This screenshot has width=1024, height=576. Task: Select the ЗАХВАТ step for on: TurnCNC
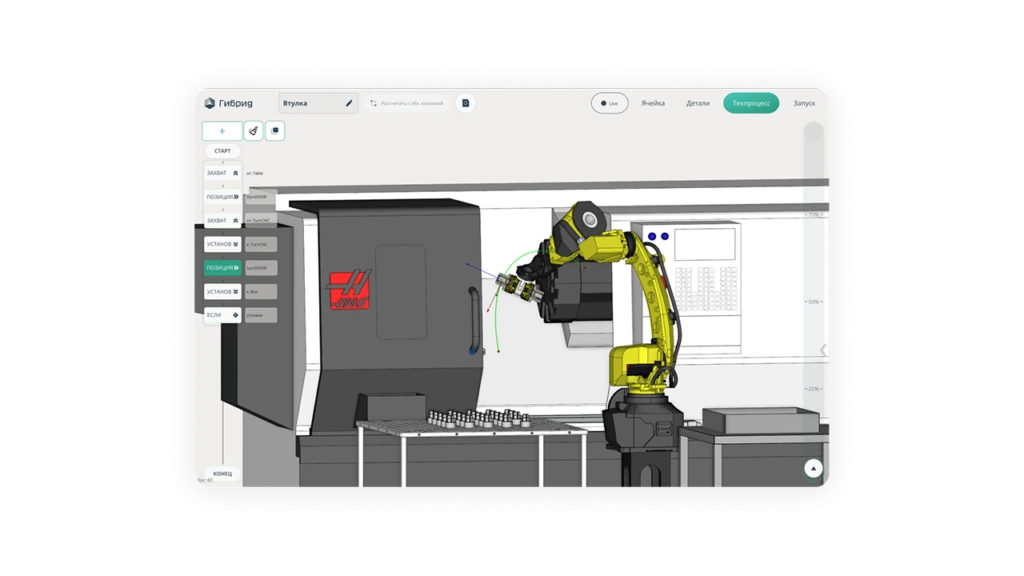point(222,221)
